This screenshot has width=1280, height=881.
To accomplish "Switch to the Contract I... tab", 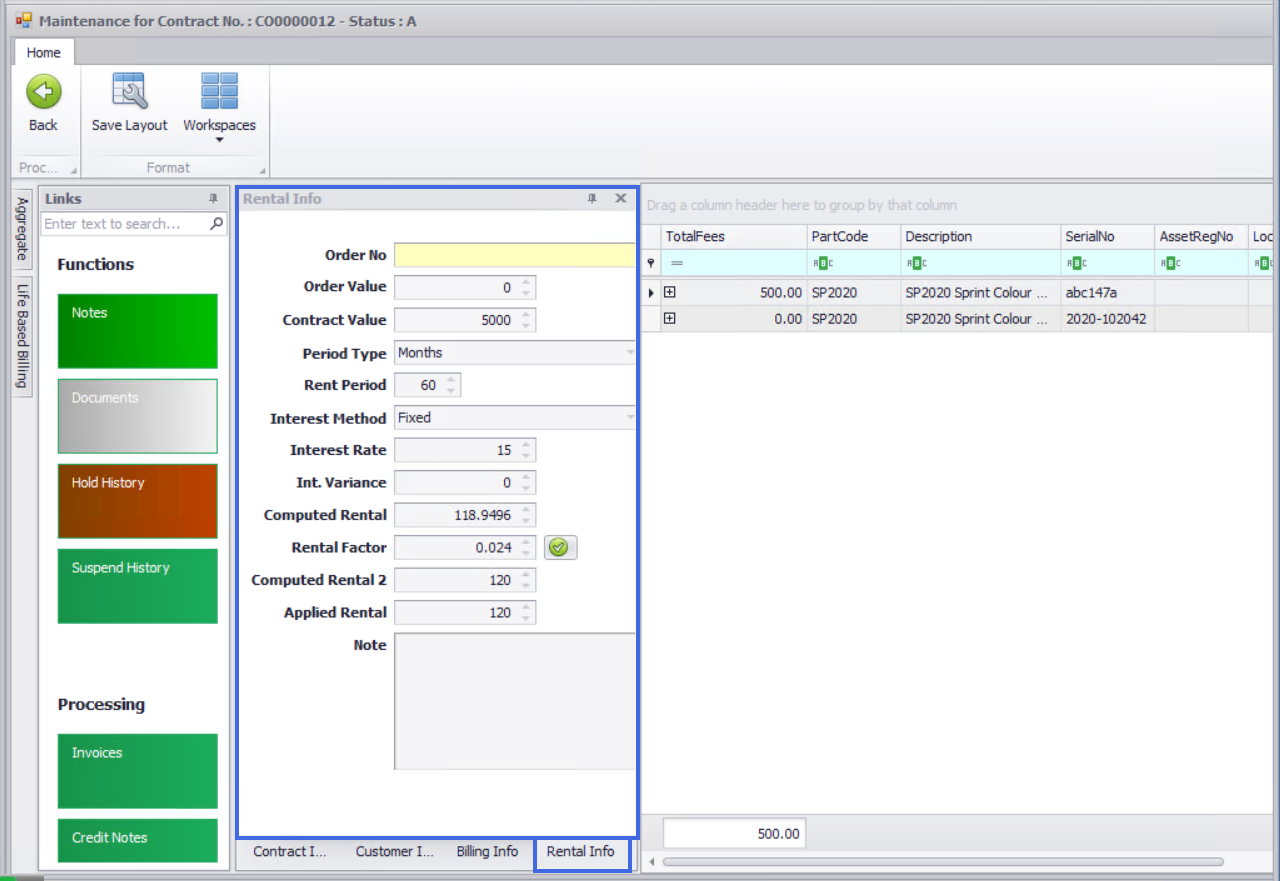I will 290,852.
